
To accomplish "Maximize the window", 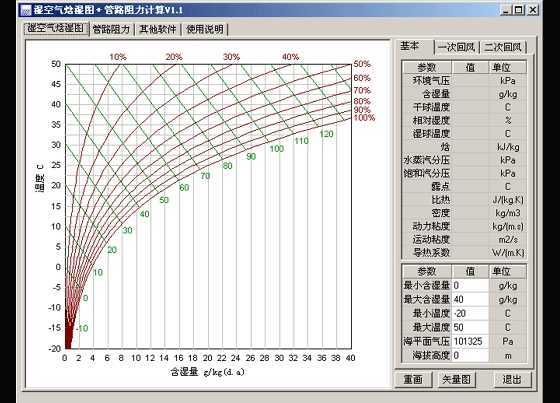I will (519, 10).
